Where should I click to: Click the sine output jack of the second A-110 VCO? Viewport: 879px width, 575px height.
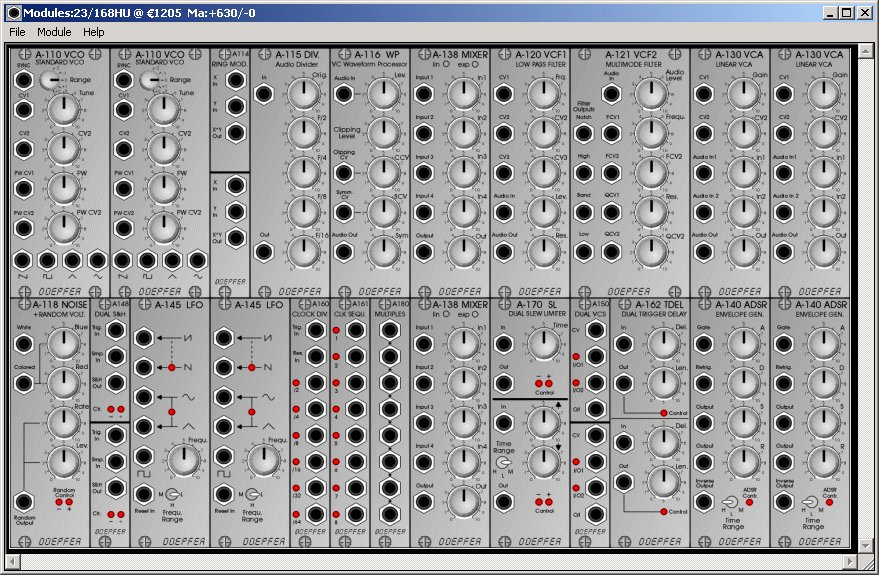click(x=197, y=260)
